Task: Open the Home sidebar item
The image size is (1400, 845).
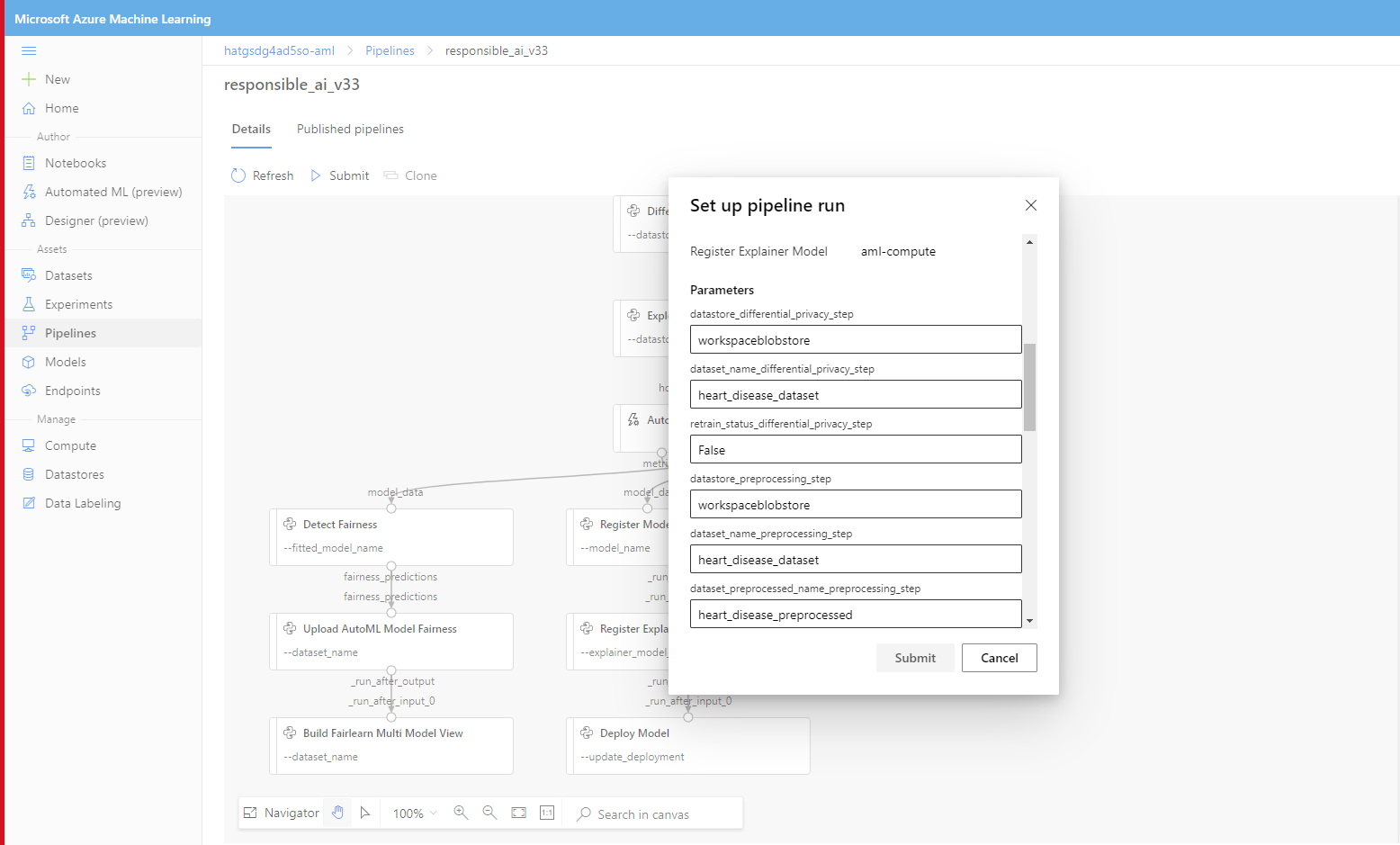Action: (103, 108)
